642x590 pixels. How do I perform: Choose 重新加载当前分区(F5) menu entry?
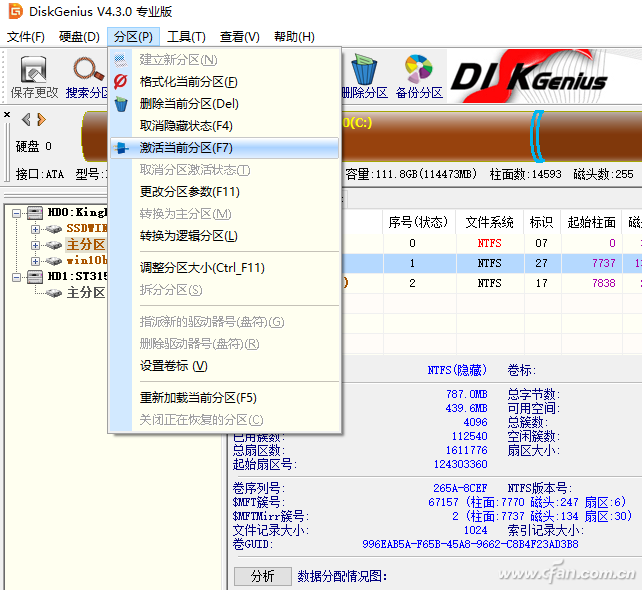point(224,398)
